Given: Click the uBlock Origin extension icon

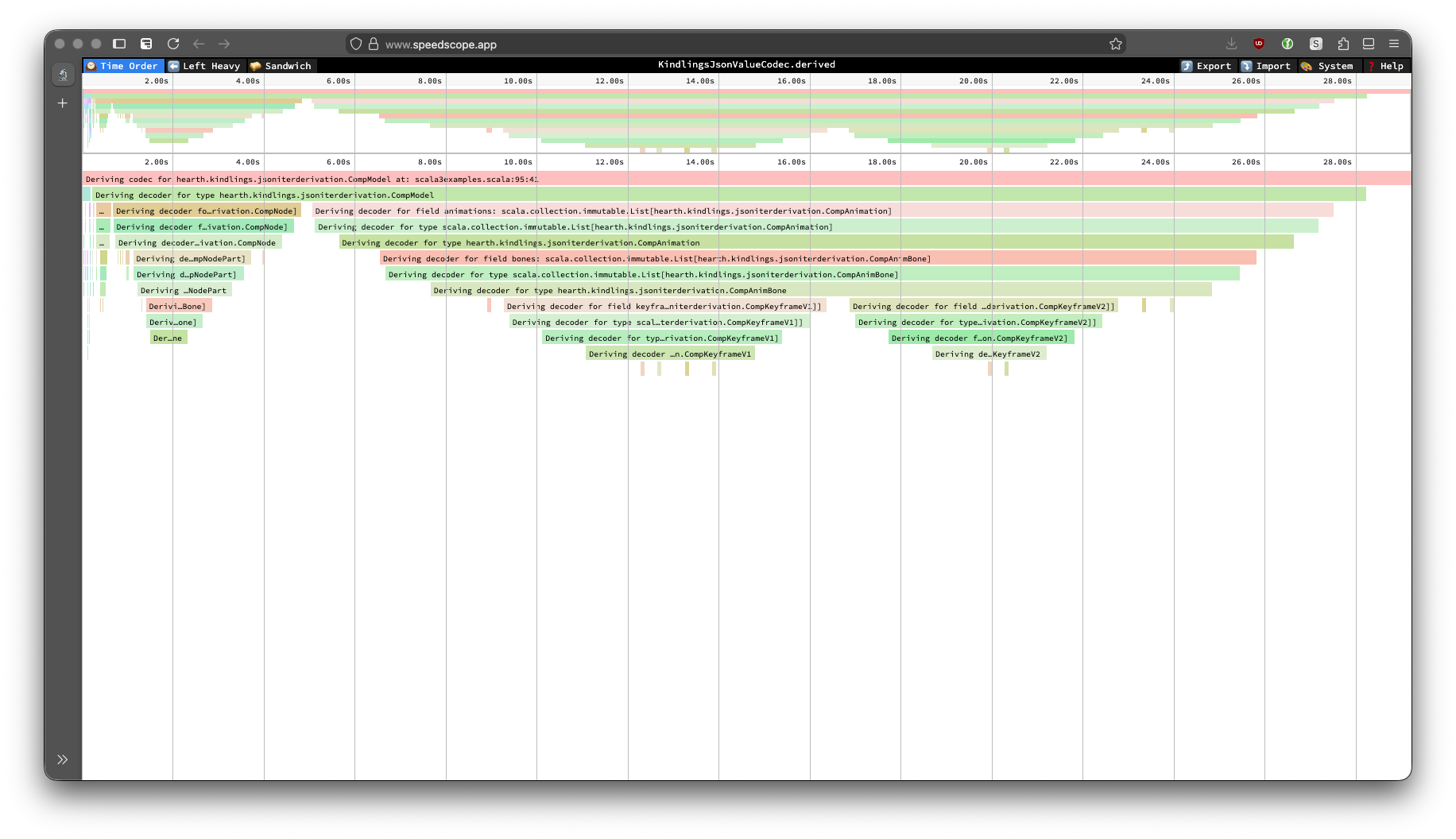Looking at the screenshot, I should click(1259, 44).
